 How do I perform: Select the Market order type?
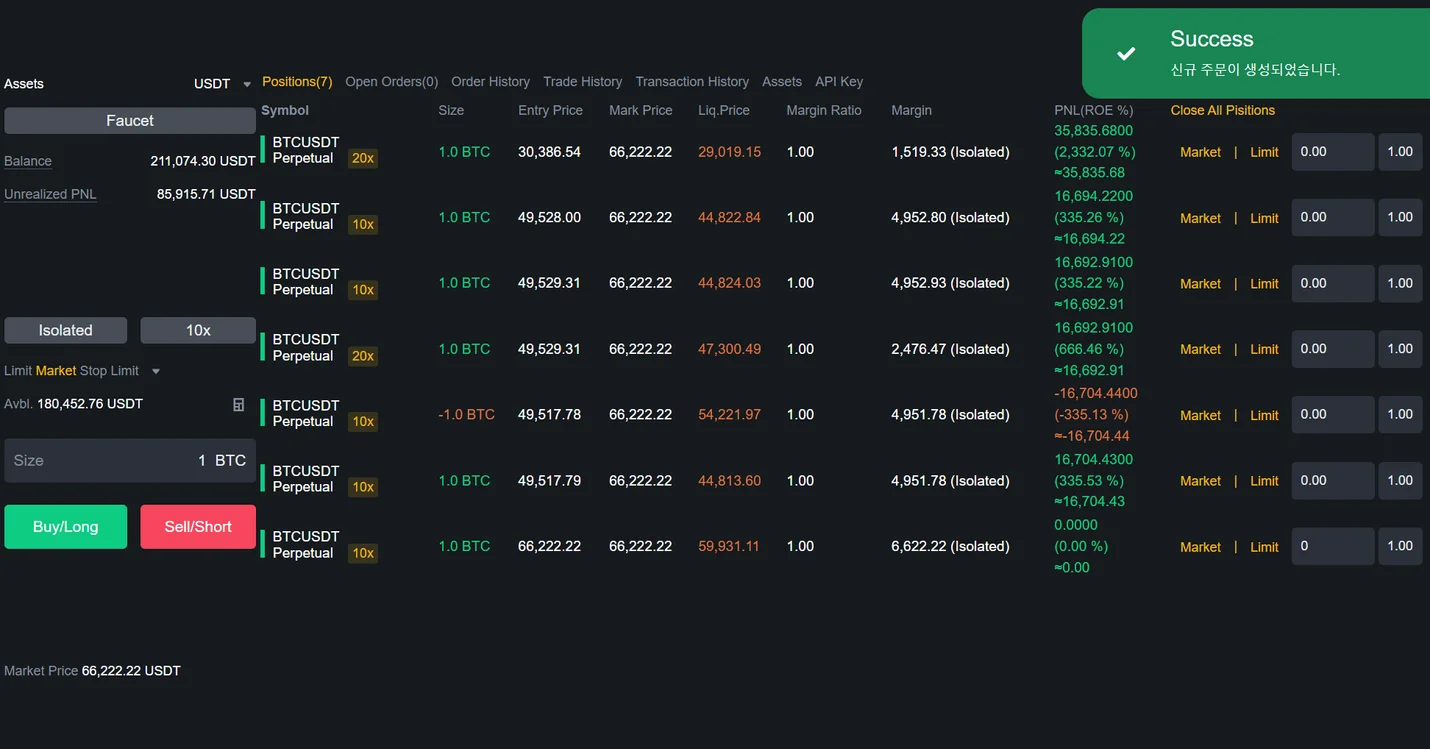(56, 371)
